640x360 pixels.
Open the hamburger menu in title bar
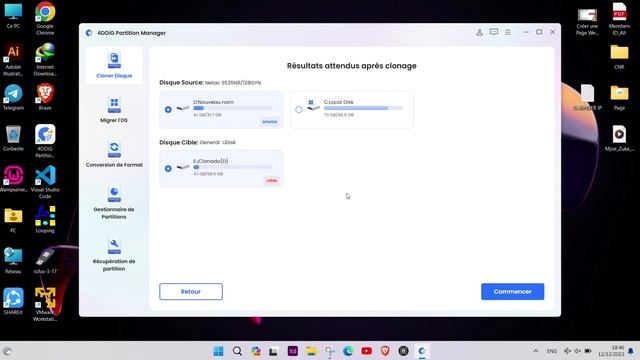tap(508, 32)
